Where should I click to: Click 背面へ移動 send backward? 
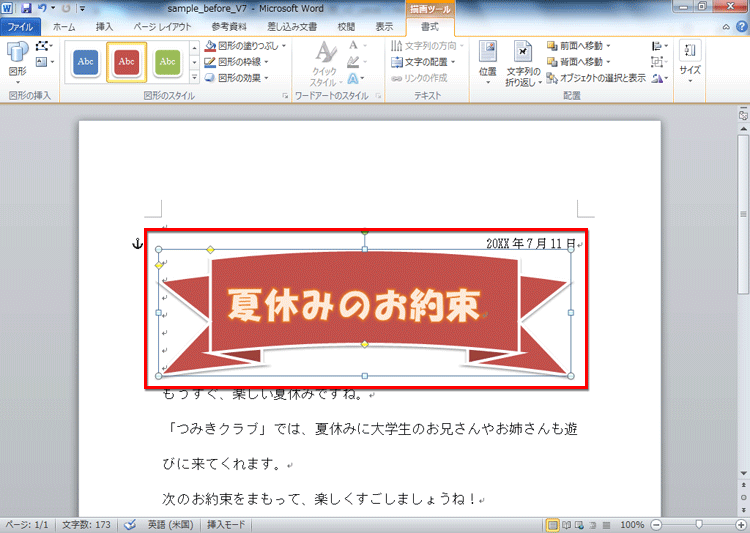[578, 62]
